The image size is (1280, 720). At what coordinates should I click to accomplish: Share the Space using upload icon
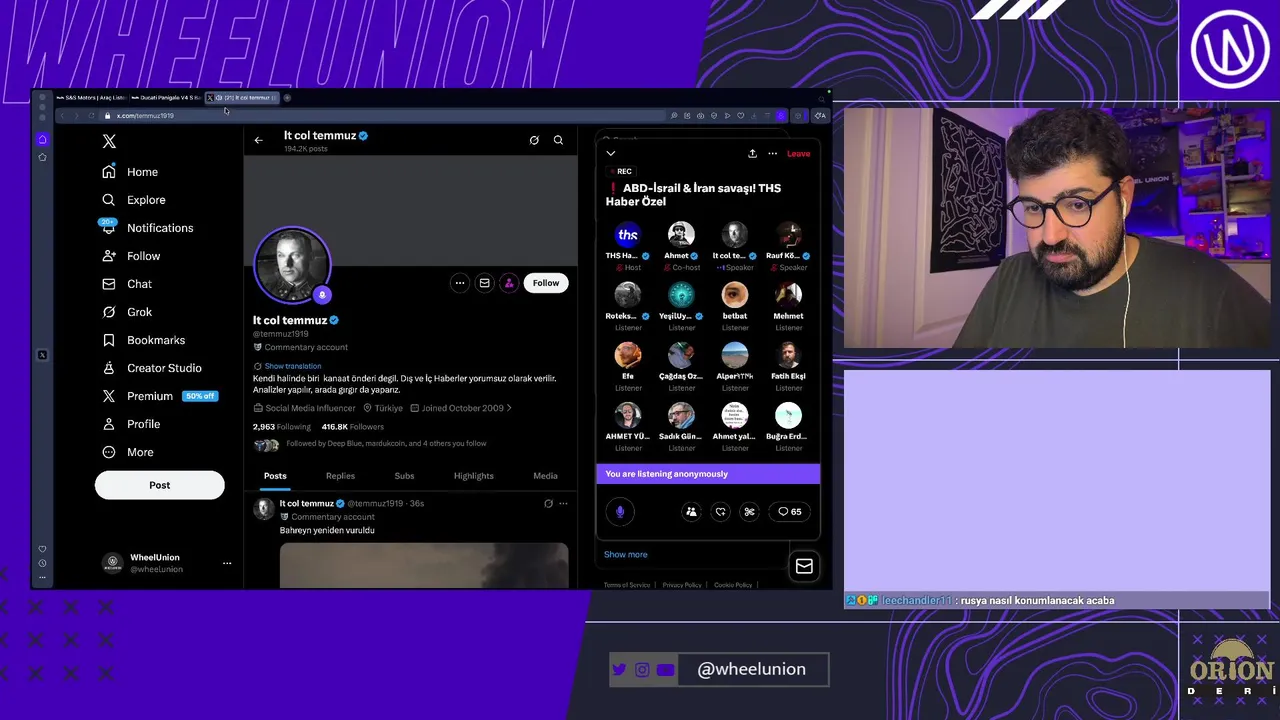[x=752, y=153]
